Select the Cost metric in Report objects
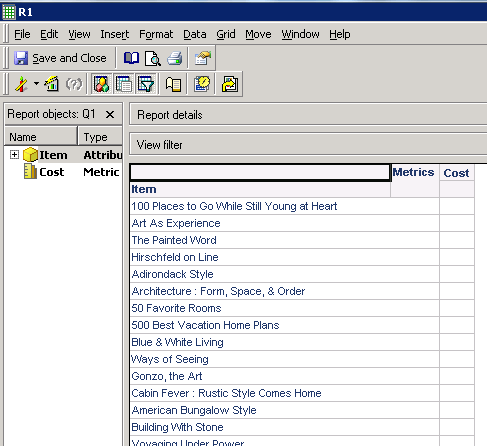The width and height of the screenshot is (487, 446). [51, 172]
